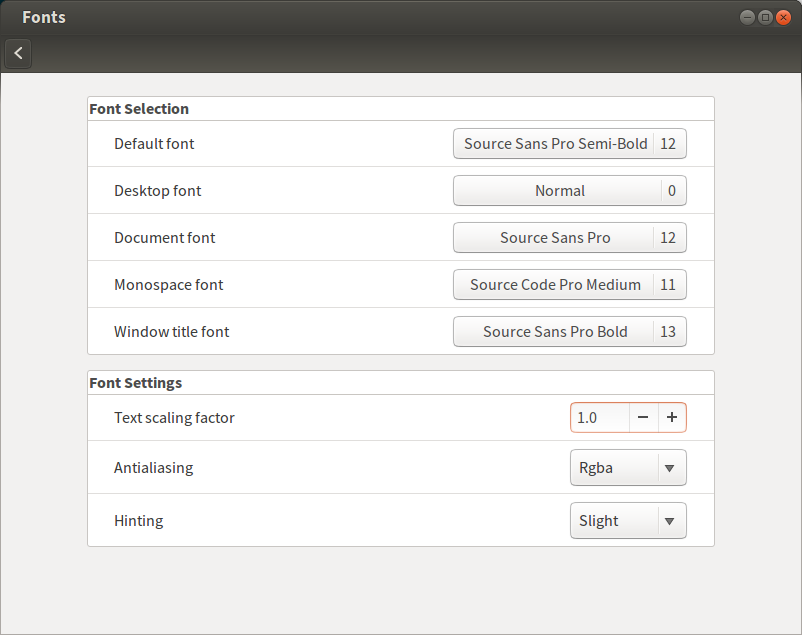
Task: Click the Hinting dropdown arrow
Action: (x=670, y=521)
